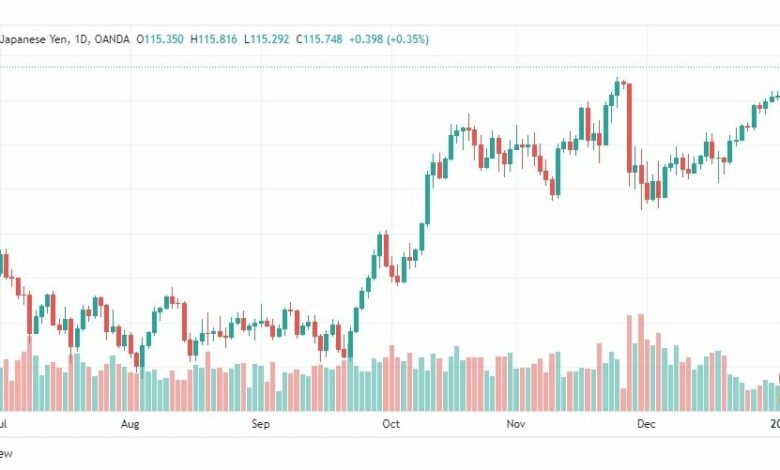Viewport: 780px width, 470px height.
Task: Click the +0.398 (+0.35%) change readout
Action: (x=389, y=39)
